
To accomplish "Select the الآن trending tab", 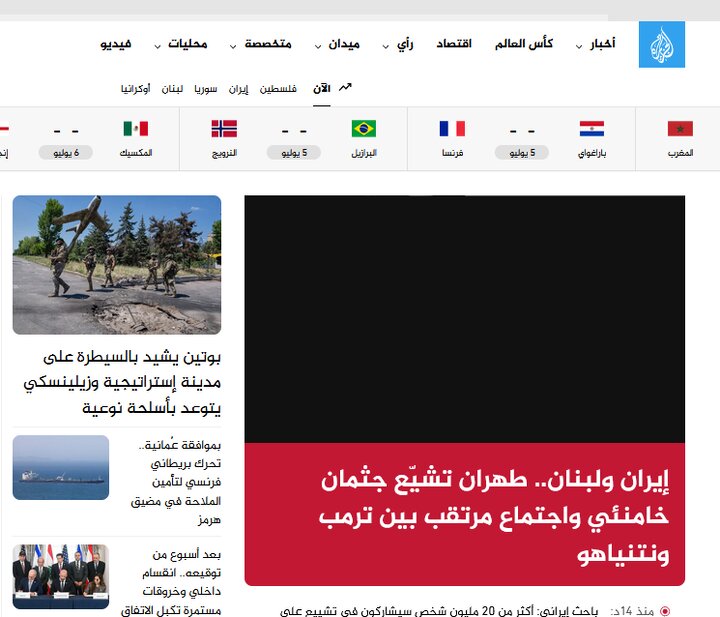I will [x=322, y=88].
